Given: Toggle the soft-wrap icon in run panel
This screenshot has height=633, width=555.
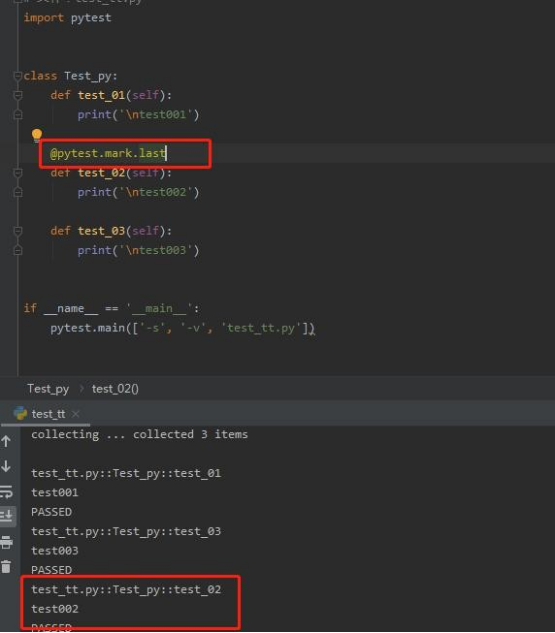Looking at the screenshot, I should click(6, 492).
